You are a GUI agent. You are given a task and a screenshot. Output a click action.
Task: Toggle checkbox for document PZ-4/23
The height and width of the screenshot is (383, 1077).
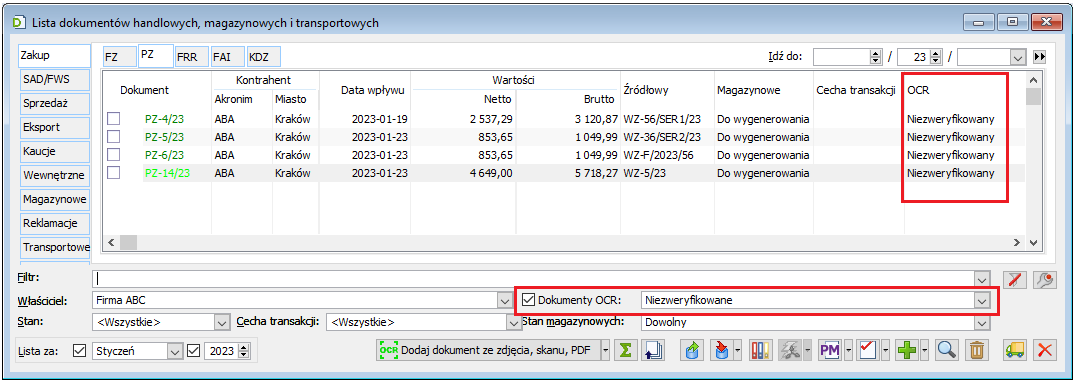click(113, 119)
